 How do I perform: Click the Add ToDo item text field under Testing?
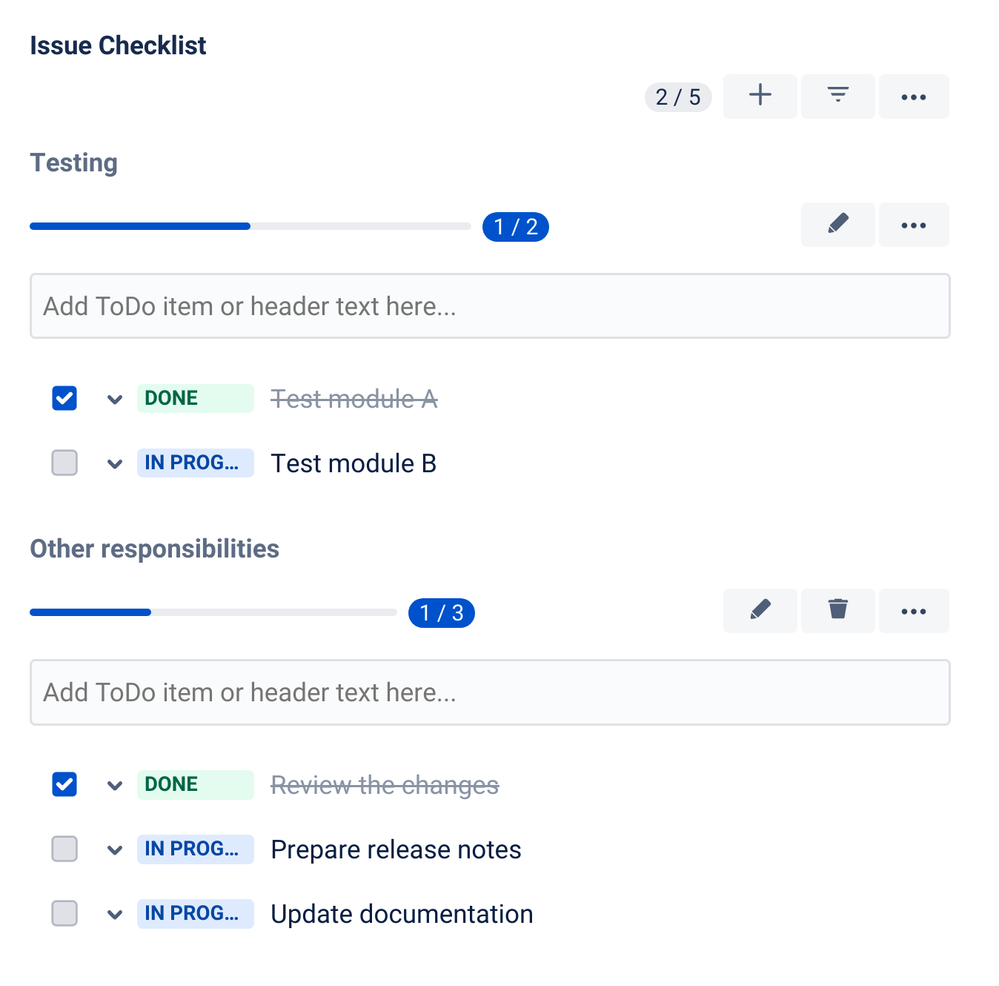click(x=490, y=305)
